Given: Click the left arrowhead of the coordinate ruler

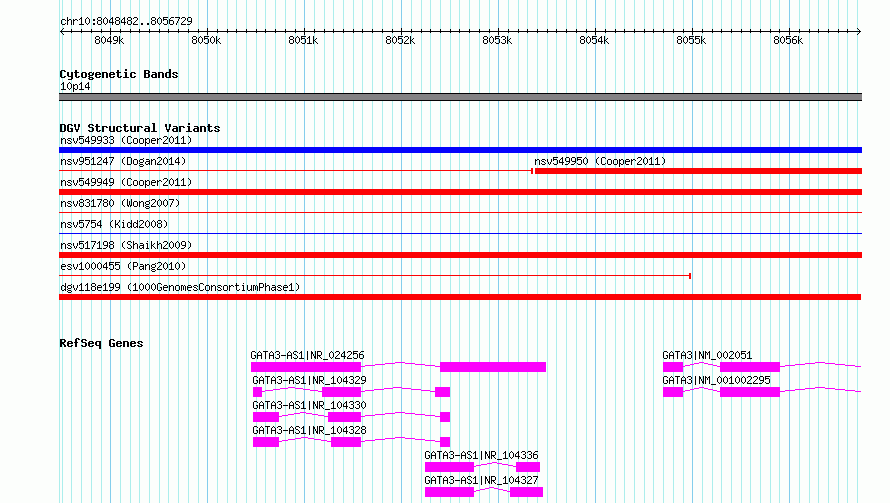Looking at the screenshot, I should click(x=62, y=31).
